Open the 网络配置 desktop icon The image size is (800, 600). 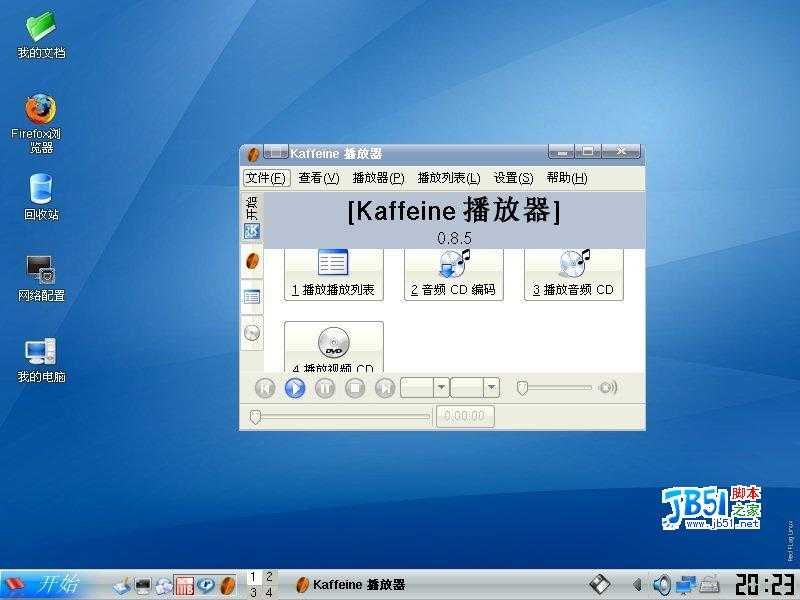[41, 279]
